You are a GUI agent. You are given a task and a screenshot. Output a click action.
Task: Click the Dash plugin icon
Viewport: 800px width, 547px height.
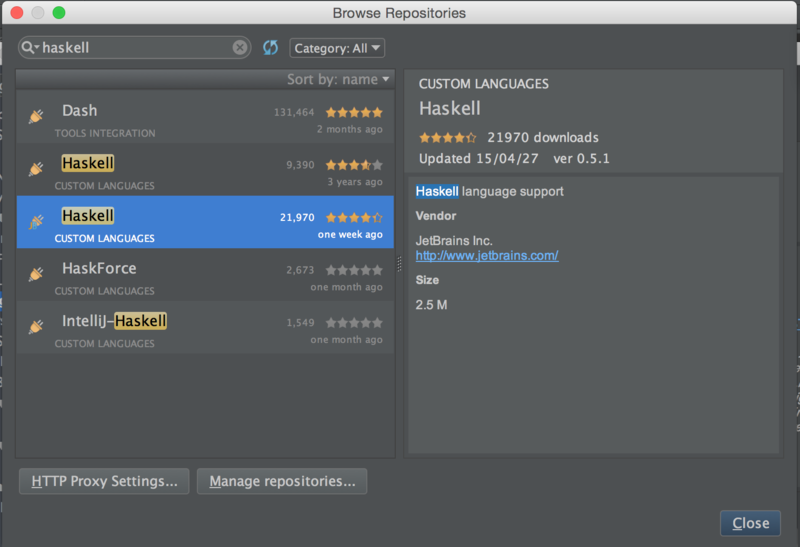tap(36, 116)
